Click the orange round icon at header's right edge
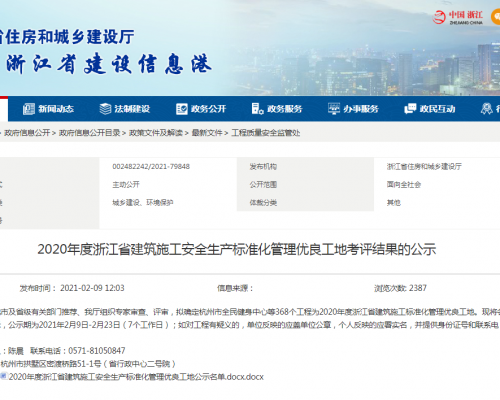Image resolution: width=500 pixels, height=400 pixels. [496, 17]
